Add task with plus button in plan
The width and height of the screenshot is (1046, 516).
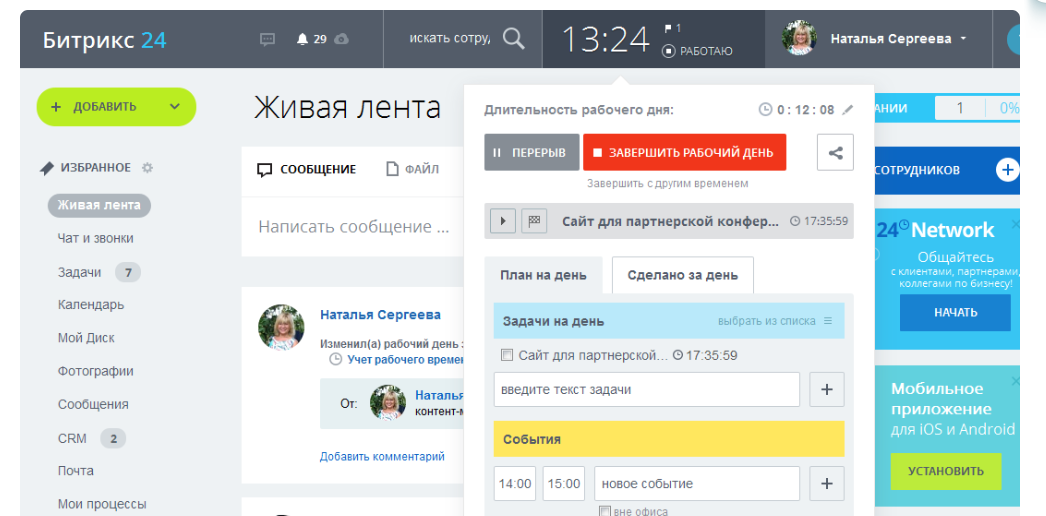827,389
